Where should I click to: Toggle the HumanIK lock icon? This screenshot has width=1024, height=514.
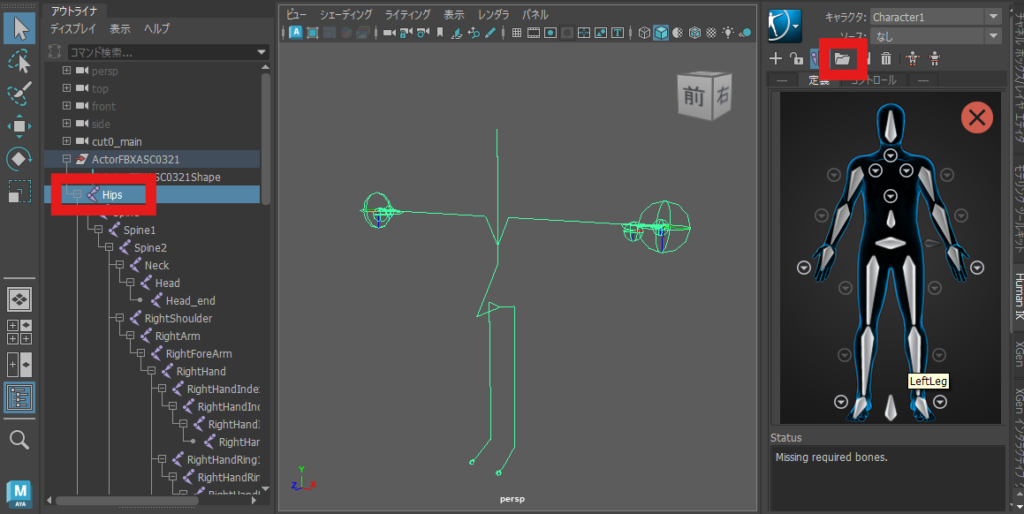(x=795, y=59)
